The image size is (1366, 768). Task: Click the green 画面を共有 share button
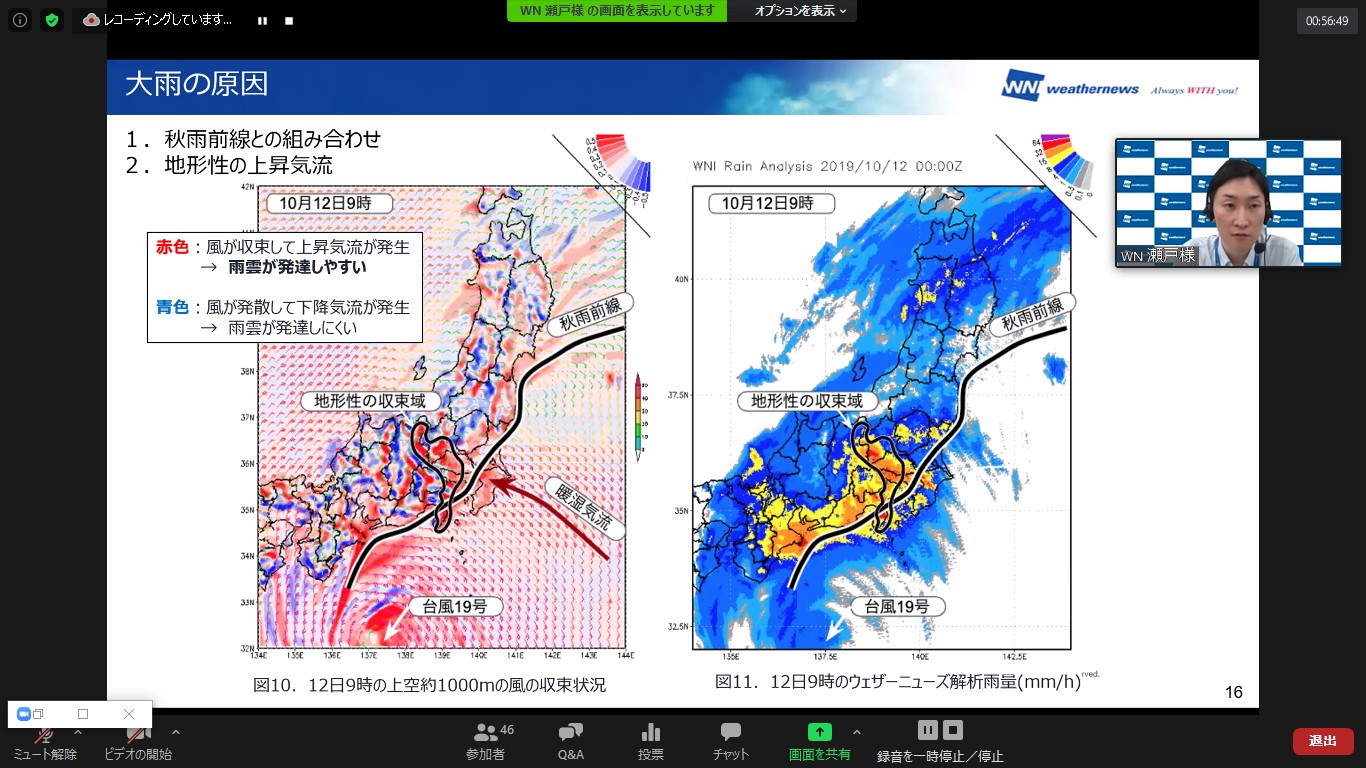(820, 742)
